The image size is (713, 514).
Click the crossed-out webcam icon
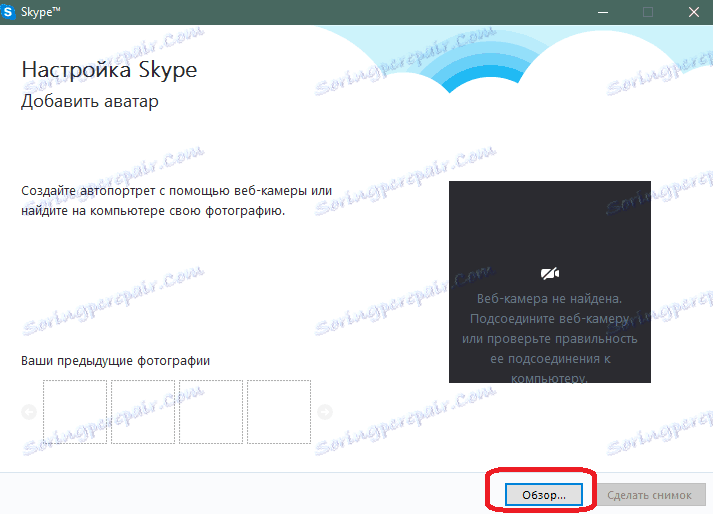coord(550,273)
